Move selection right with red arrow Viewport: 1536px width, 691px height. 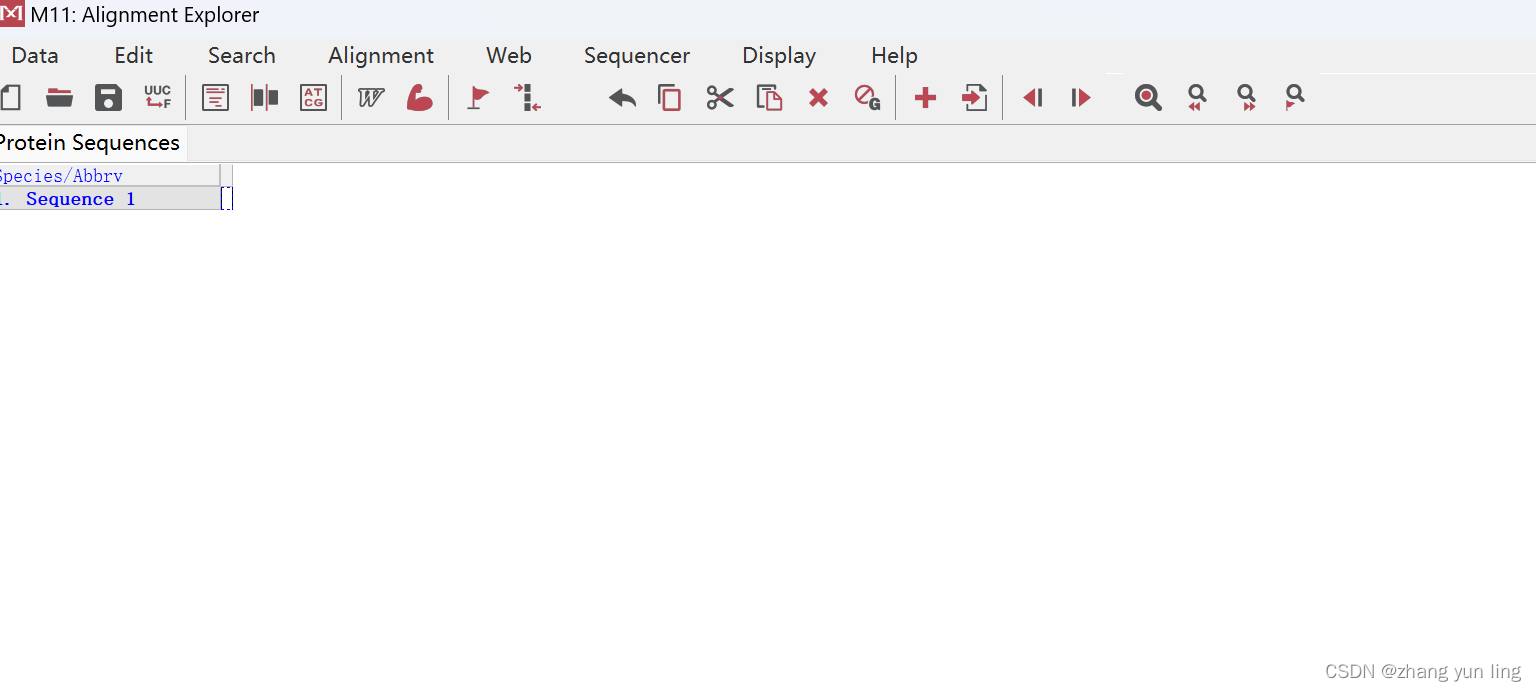1081,97
